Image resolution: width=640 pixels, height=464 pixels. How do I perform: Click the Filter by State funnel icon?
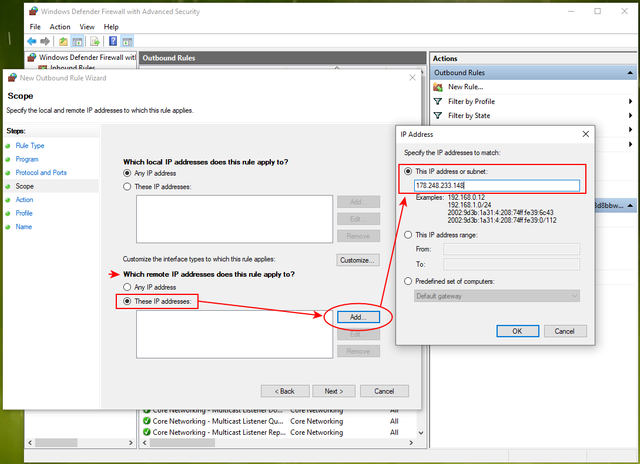(x=438, y=115)
